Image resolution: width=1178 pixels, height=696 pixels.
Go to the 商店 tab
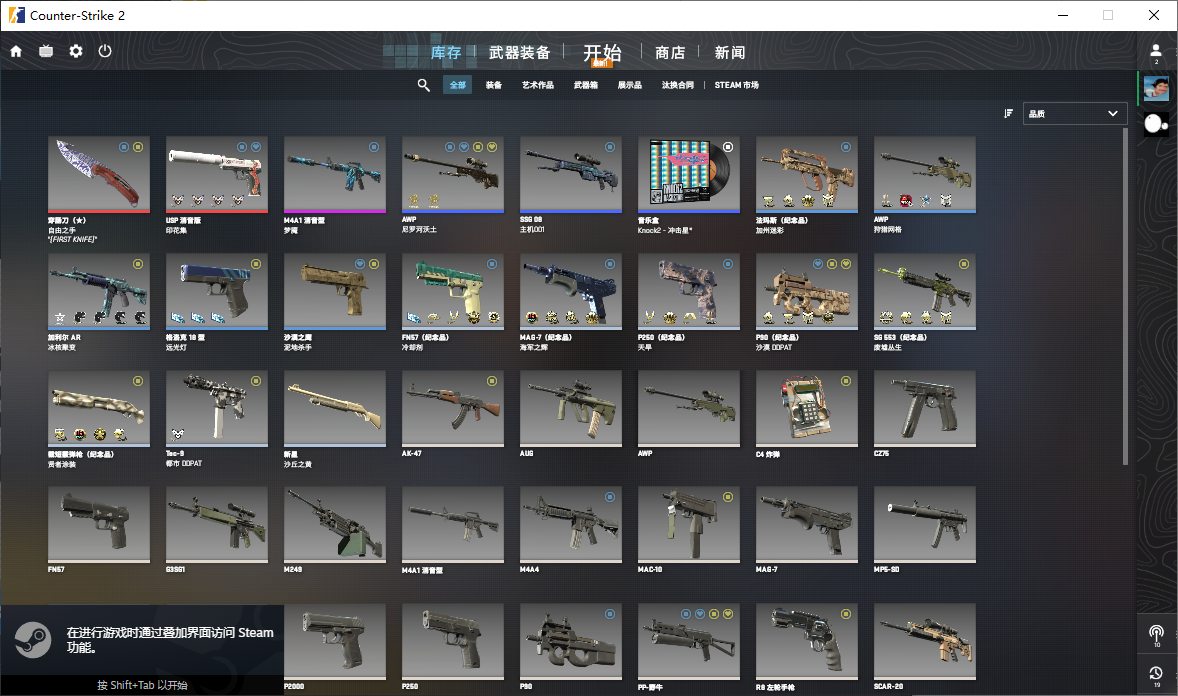[x=670, y=53]
